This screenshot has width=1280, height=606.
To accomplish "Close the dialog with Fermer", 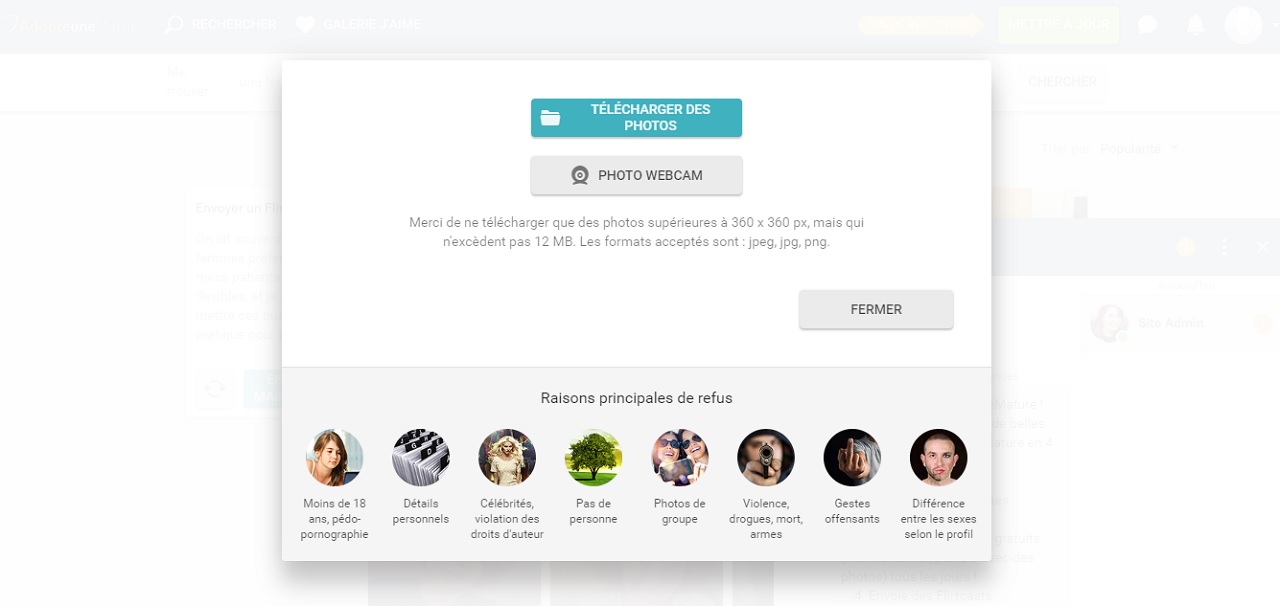I will point(876,310).
